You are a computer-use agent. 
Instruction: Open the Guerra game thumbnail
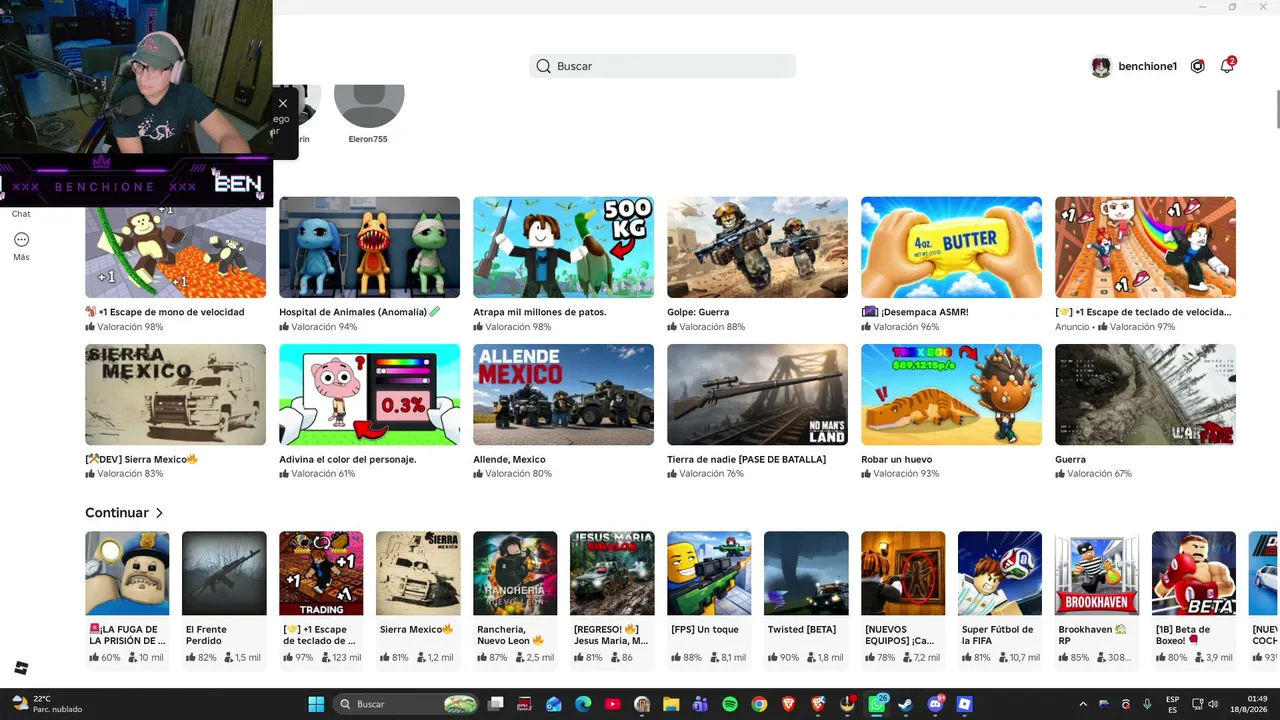(x=1146, y=395)
